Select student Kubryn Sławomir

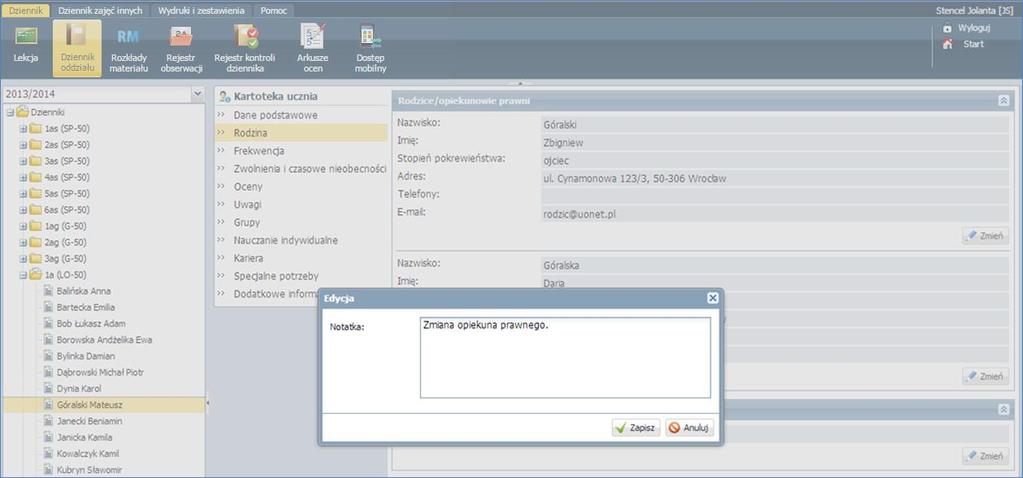(89, 470)
